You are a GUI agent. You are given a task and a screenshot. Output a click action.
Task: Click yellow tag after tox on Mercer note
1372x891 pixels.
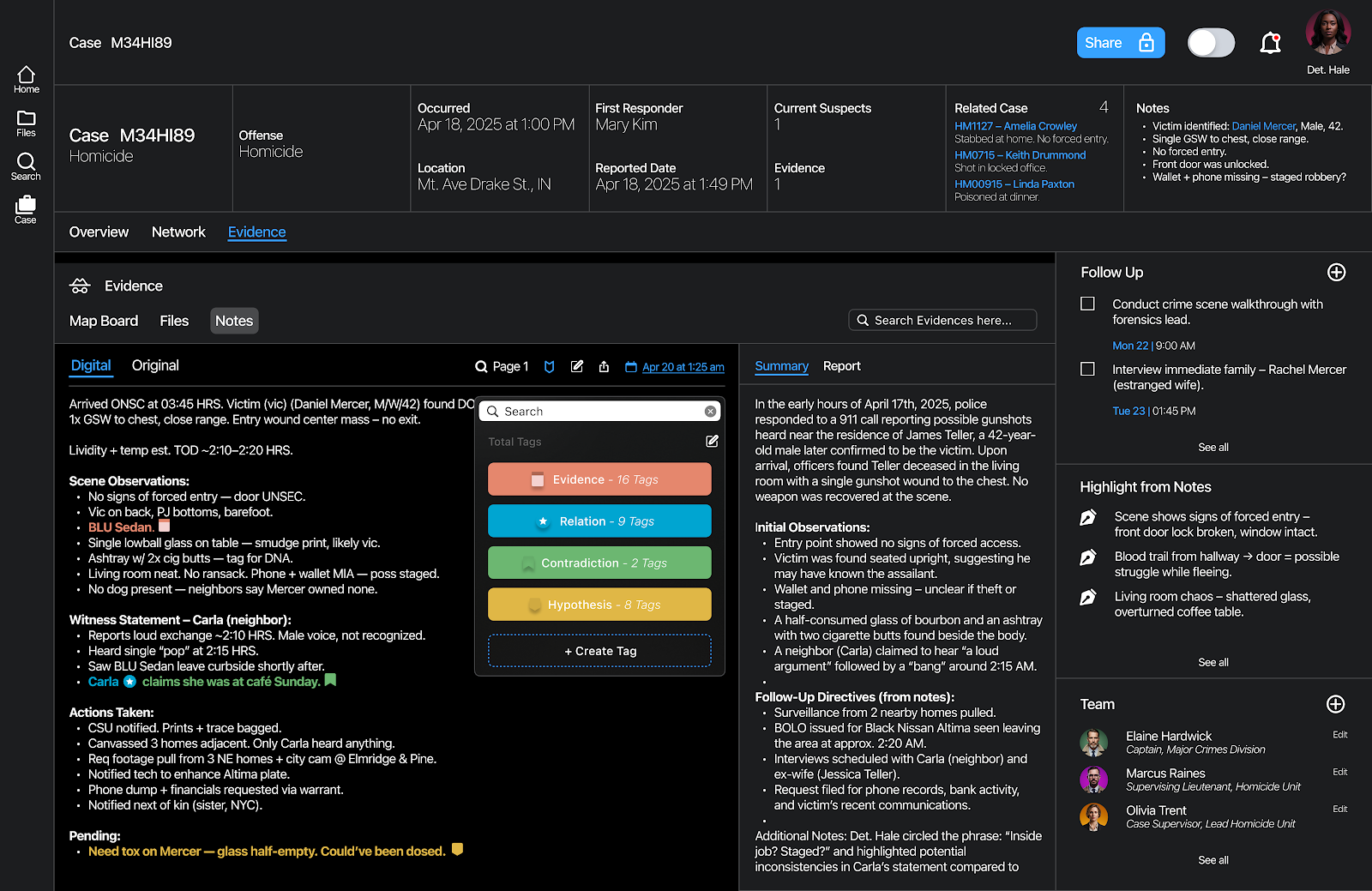point(457,850)
